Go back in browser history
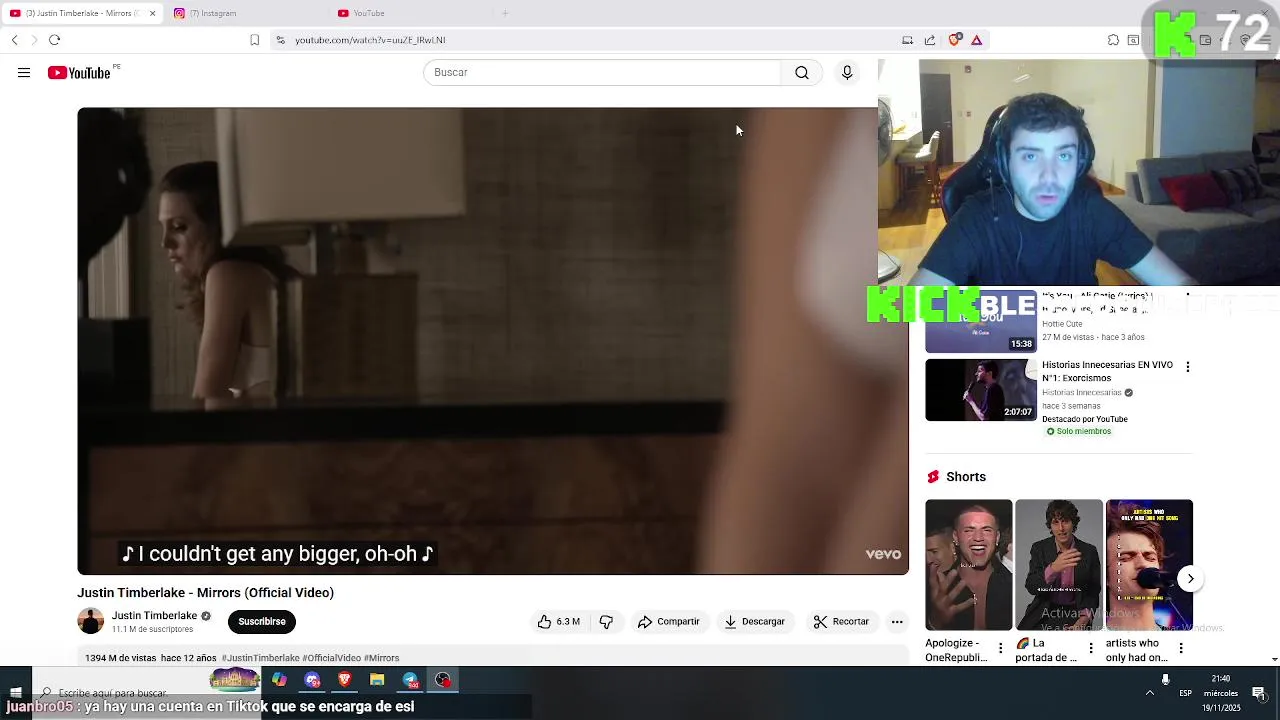The width and height of the screenshot is (1280, 720). point(15,40)
